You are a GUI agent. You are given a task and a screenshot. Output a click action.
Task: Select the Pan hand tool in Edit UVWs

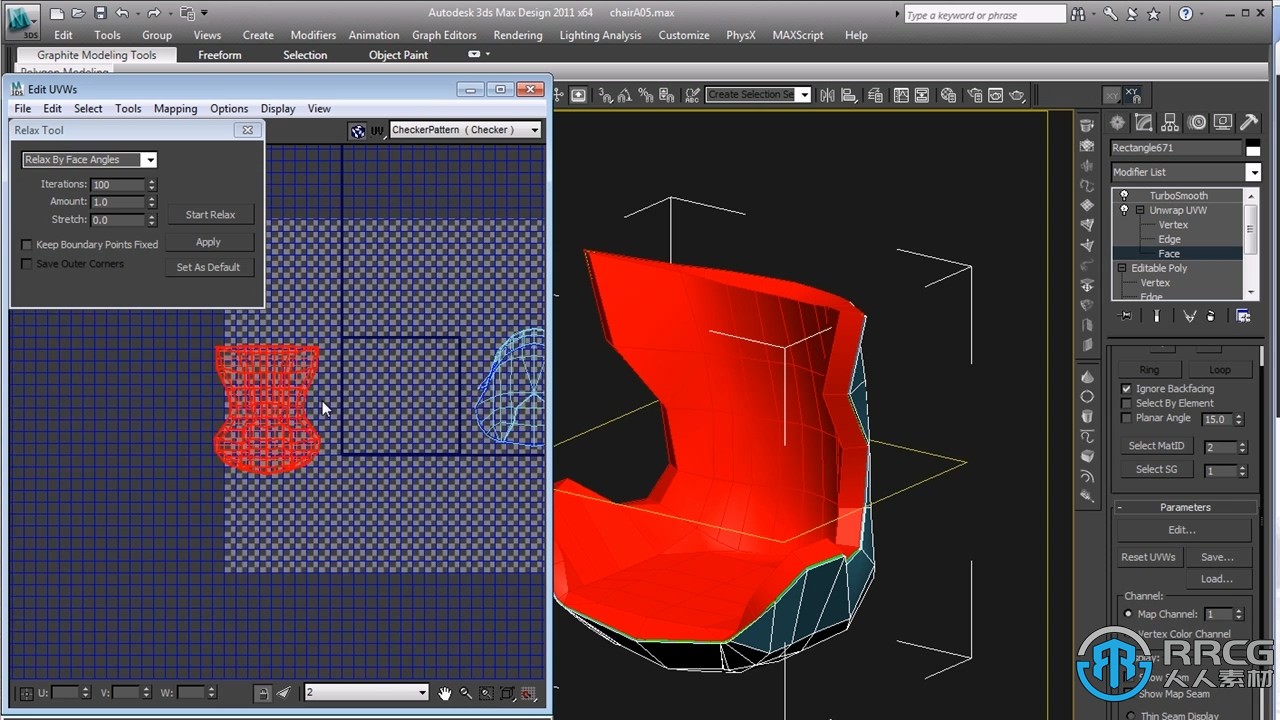[444, 693]
